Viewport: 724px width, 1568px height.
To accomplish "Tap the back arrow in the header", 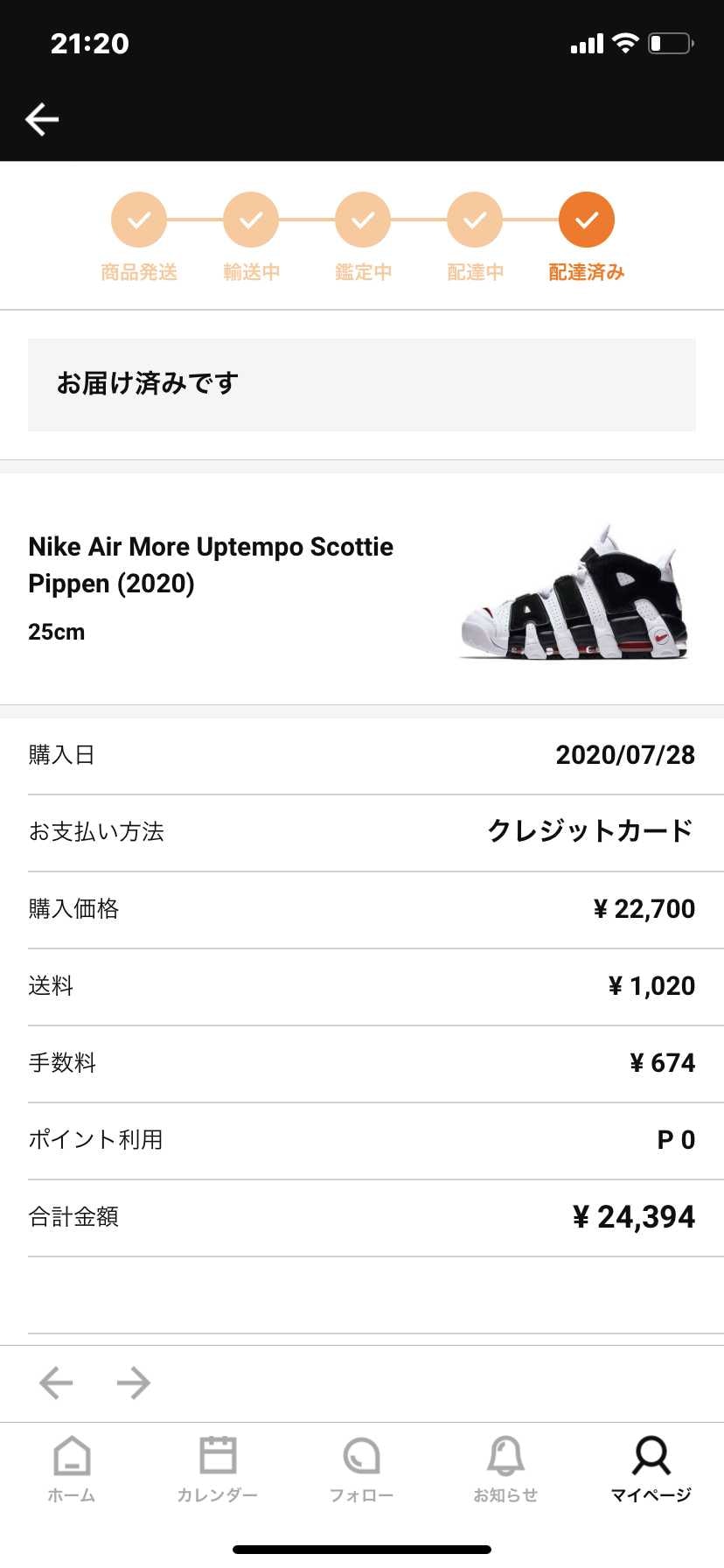I will pos(42,120).
